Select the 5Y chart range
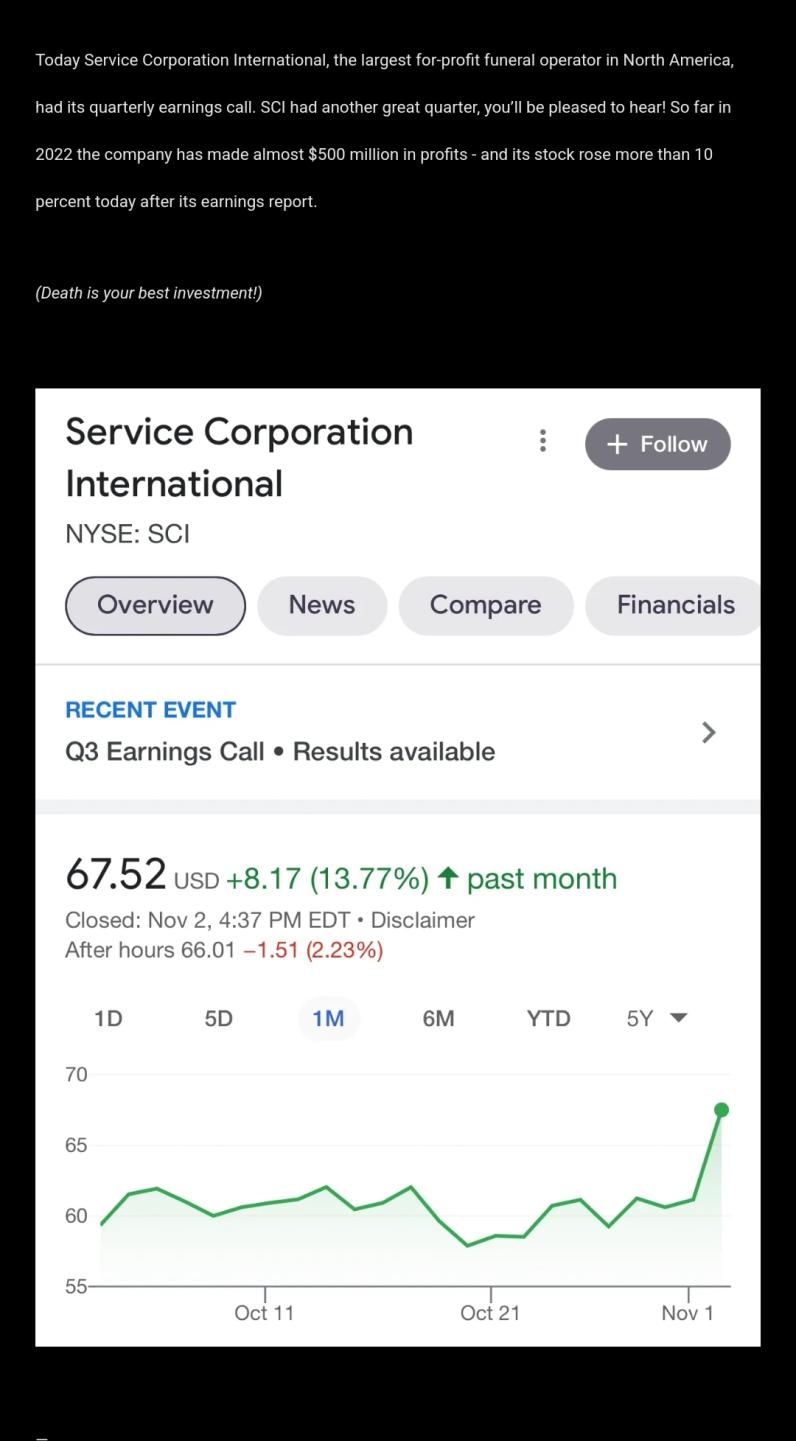The width and height of the screenshot is (796, 1441). click(639, 1019)
